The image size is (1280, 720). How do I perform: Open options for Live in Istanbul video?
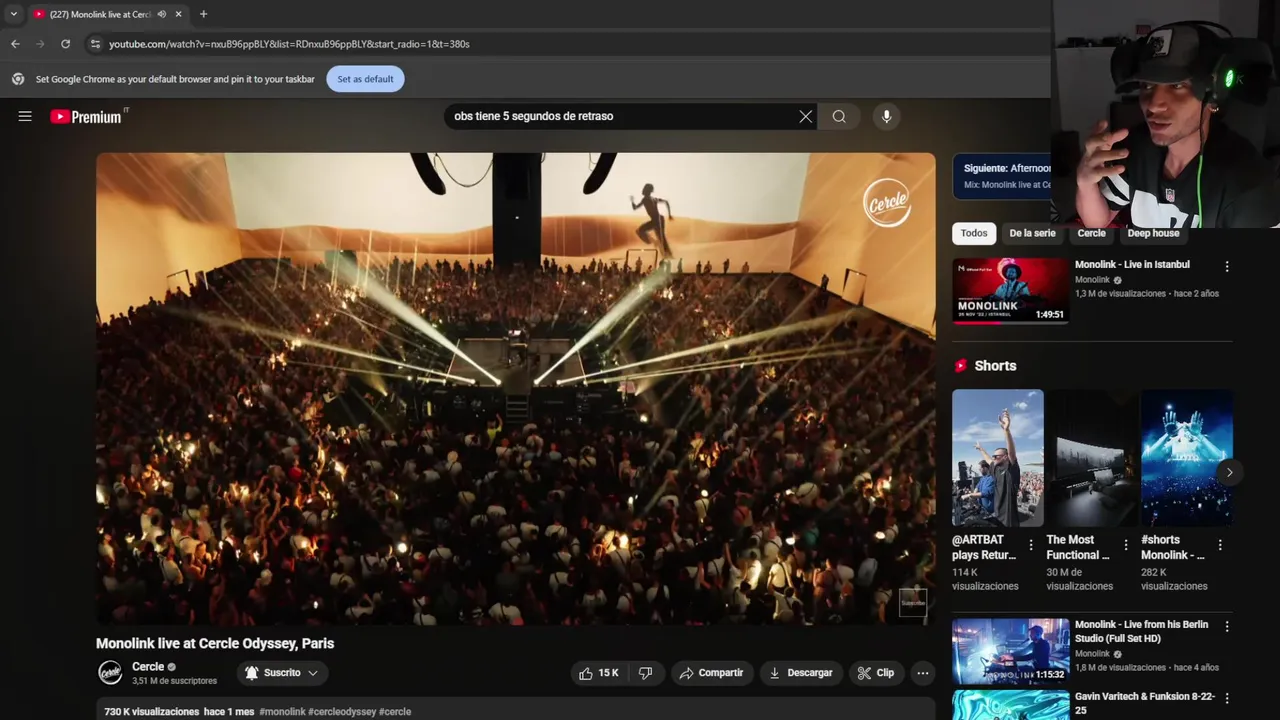click(1227, 267)
